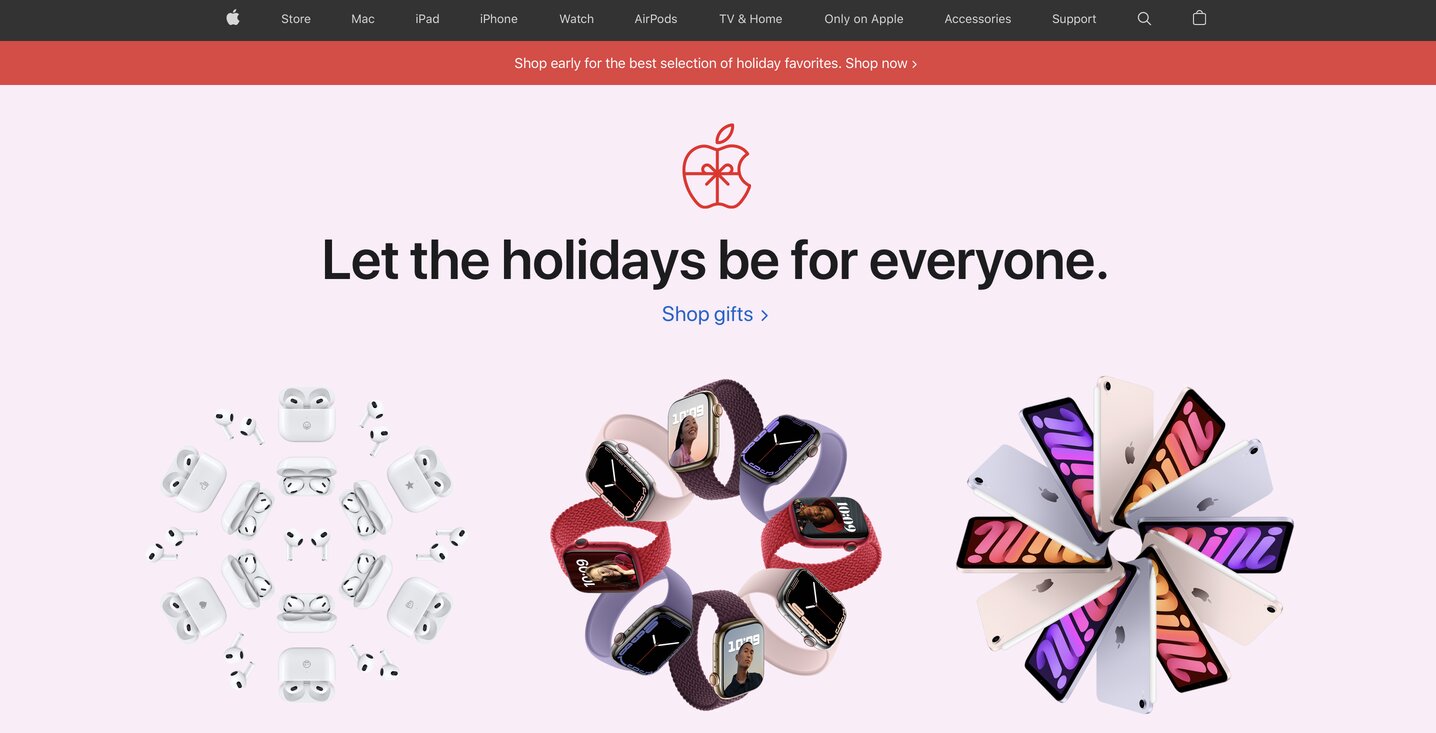Go to the Mac section
The width and height of the screenshot is (1436, 733).
coord(363,19)
